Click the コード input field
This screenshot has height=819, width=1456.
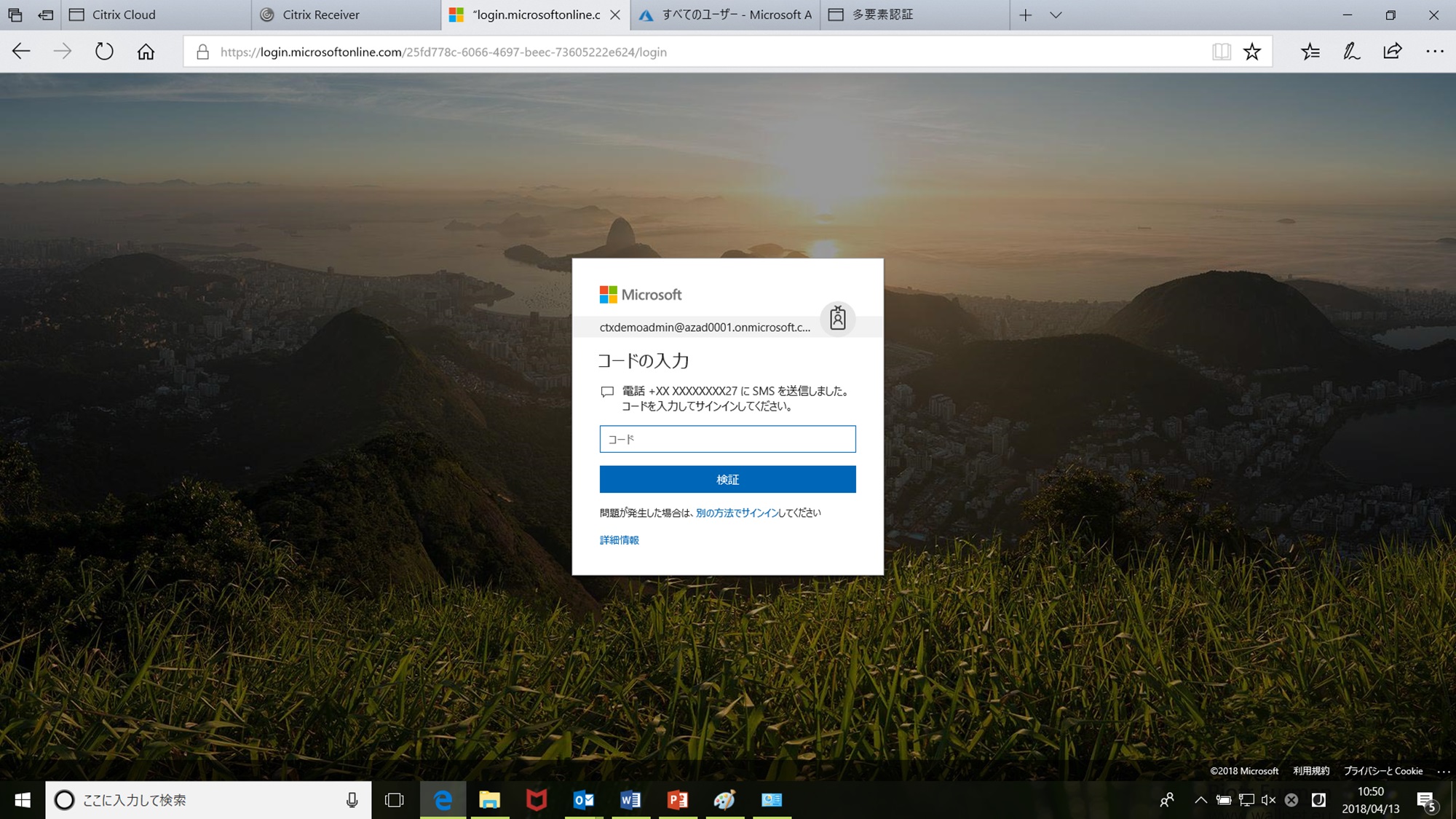click(727, 439)
